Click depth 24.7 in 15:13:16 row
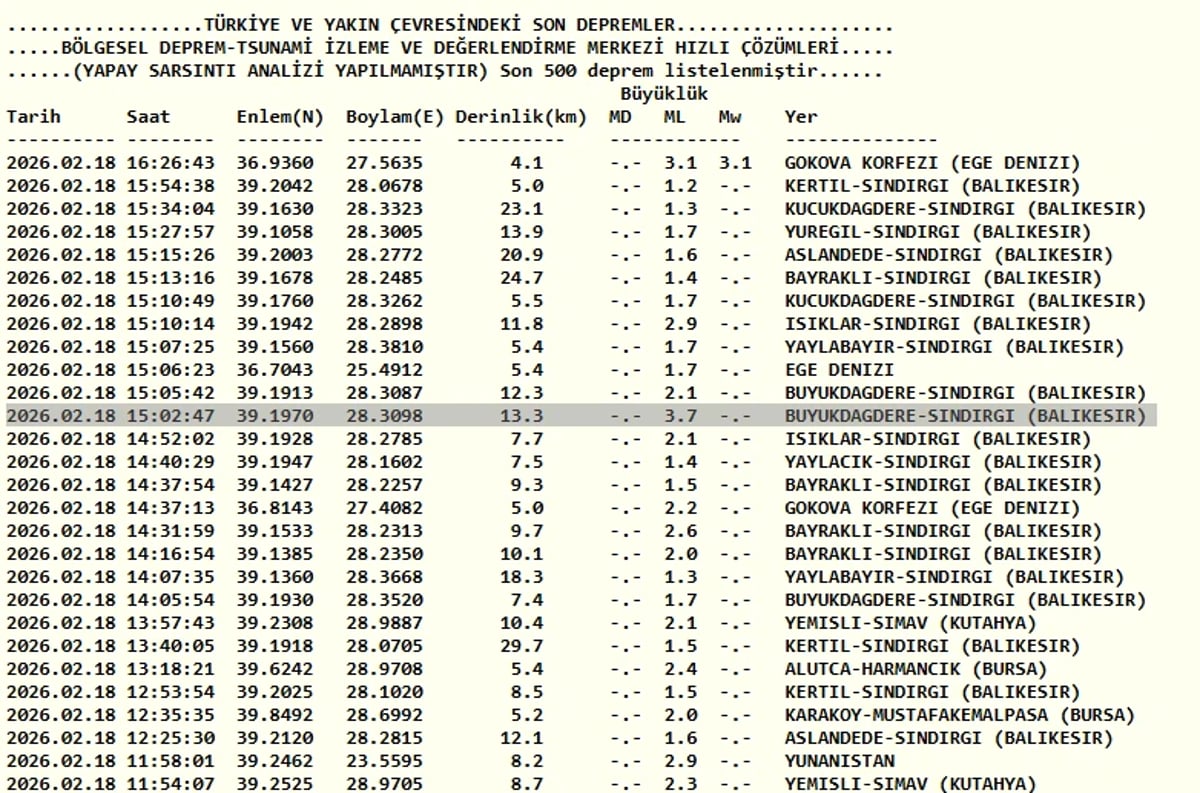Image resolution: width=1200 pixels, height=793 pixels. (x=521, y=278)
